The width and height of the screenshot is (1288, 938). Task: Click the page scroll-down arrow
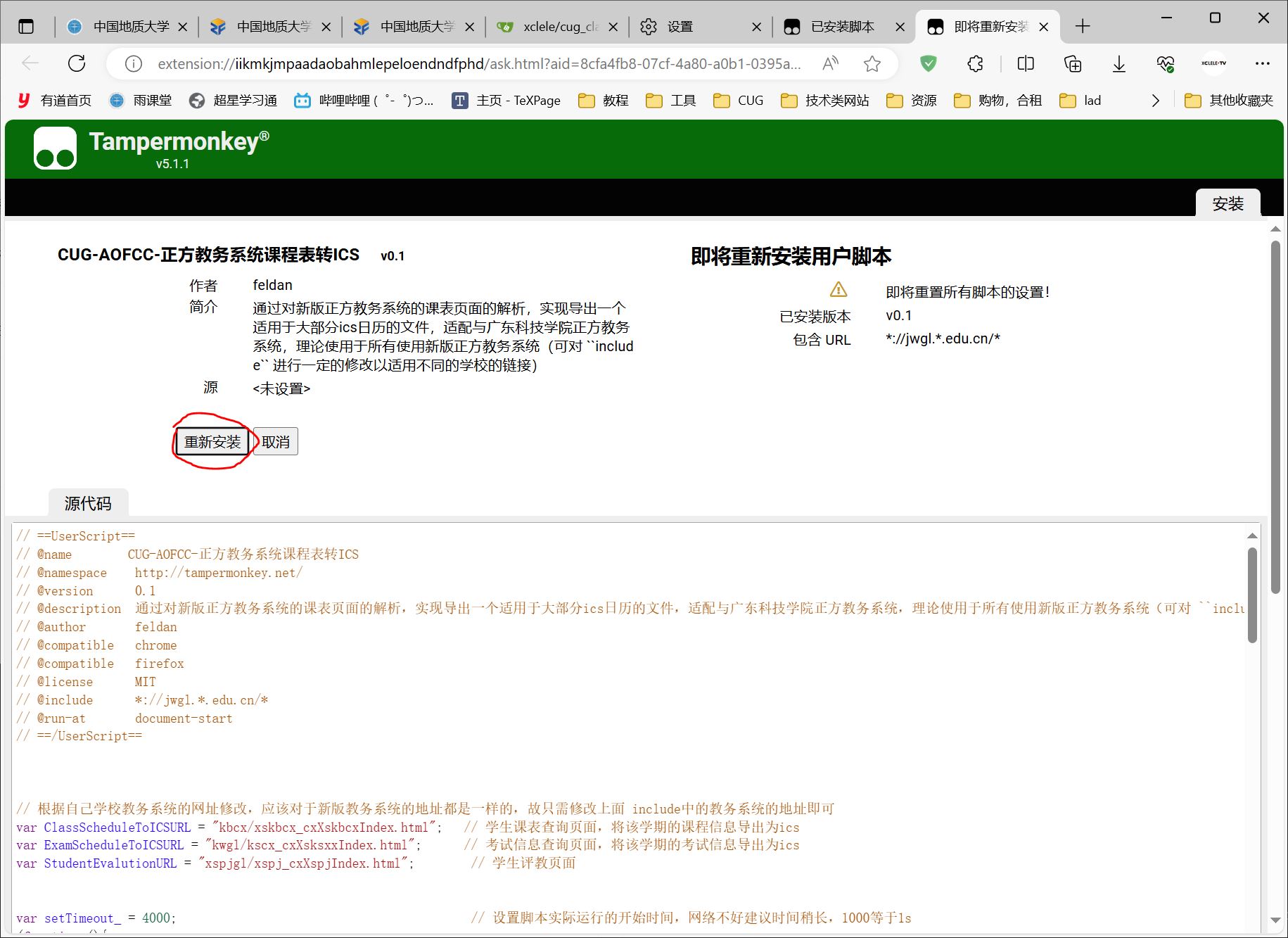1275,920
